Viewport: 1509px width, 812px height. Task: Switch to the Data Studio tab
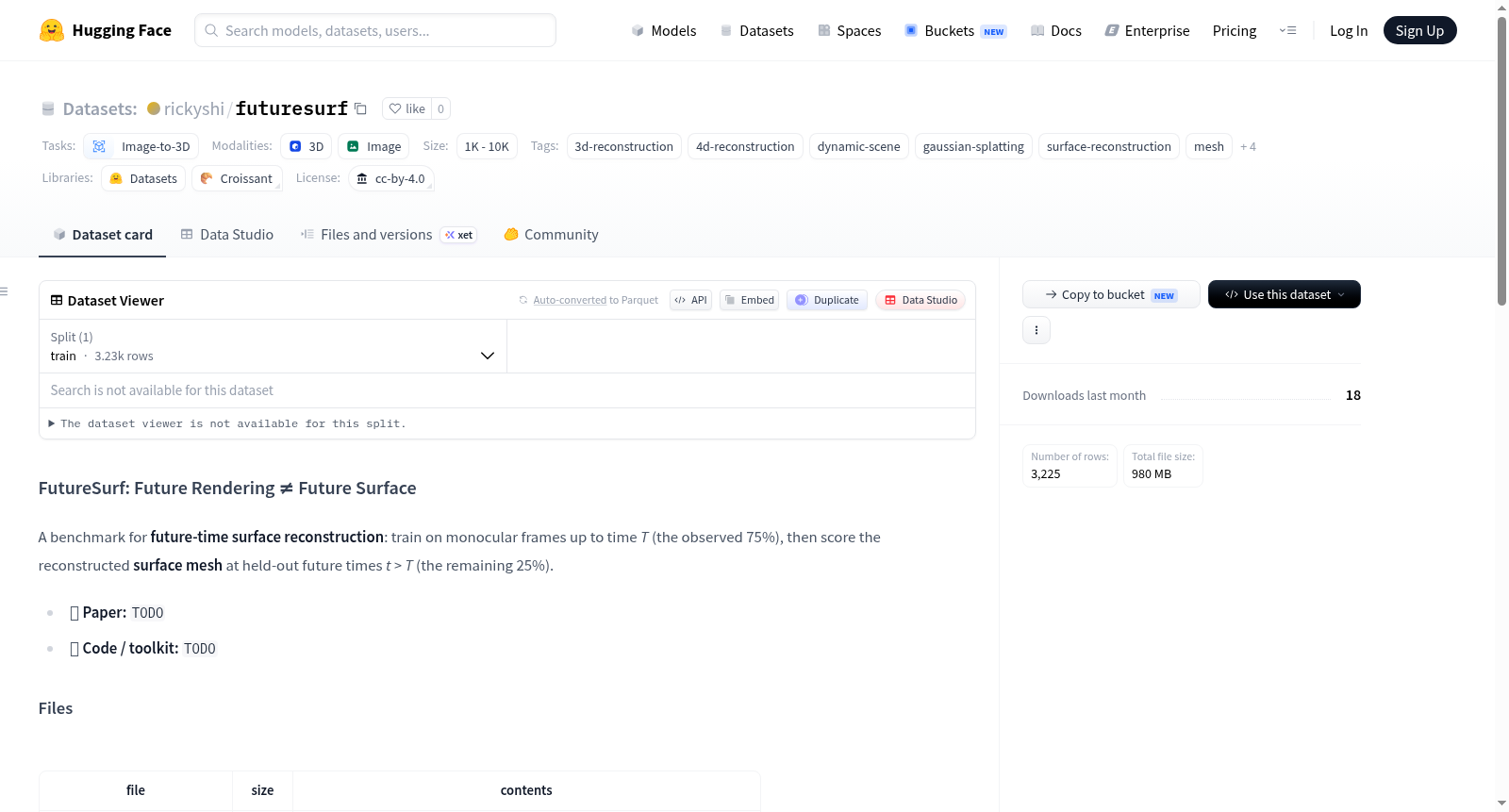[x=227, y=235]
